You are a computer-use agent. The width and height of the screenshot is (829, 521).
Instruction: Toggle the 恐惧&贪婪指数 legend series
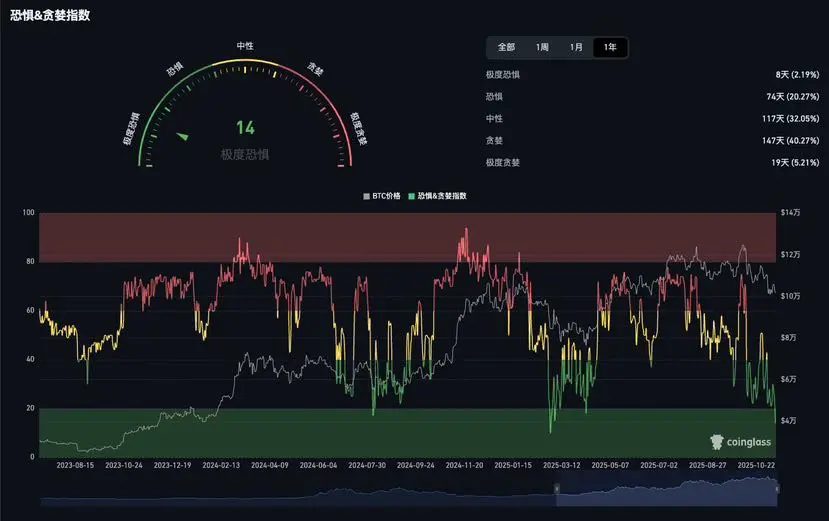coord(437,196)
